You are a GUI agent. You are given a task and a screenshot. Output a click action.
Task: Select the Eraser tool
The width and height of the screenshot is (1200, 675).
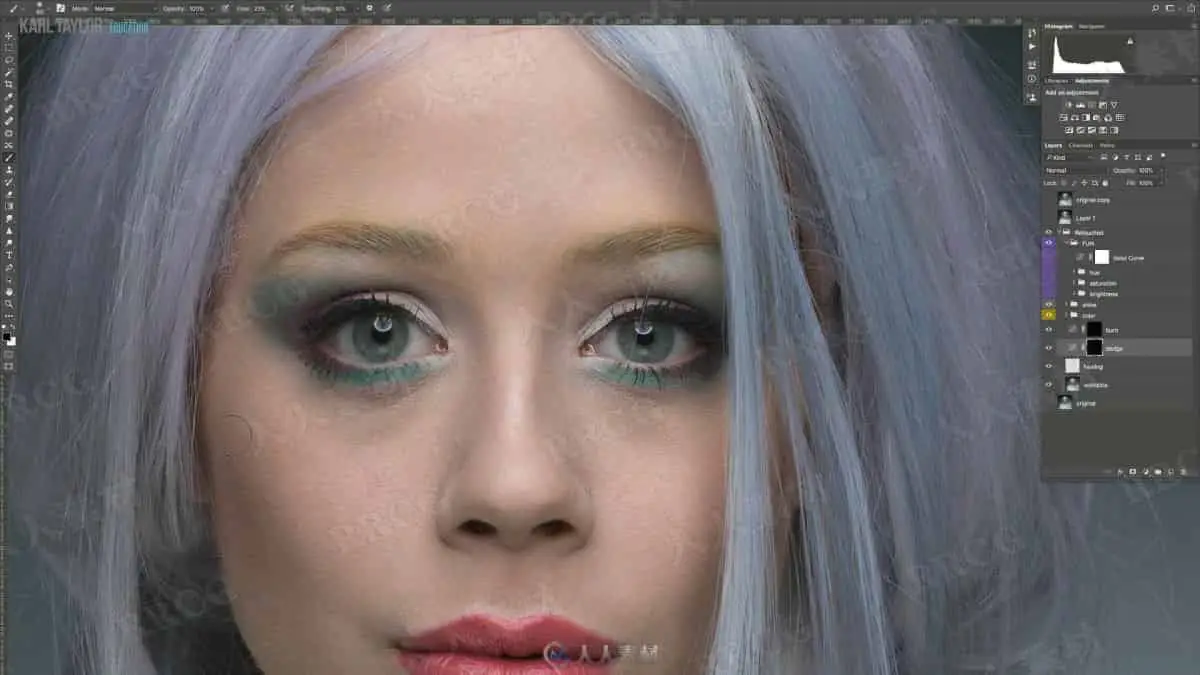[9, 194]
